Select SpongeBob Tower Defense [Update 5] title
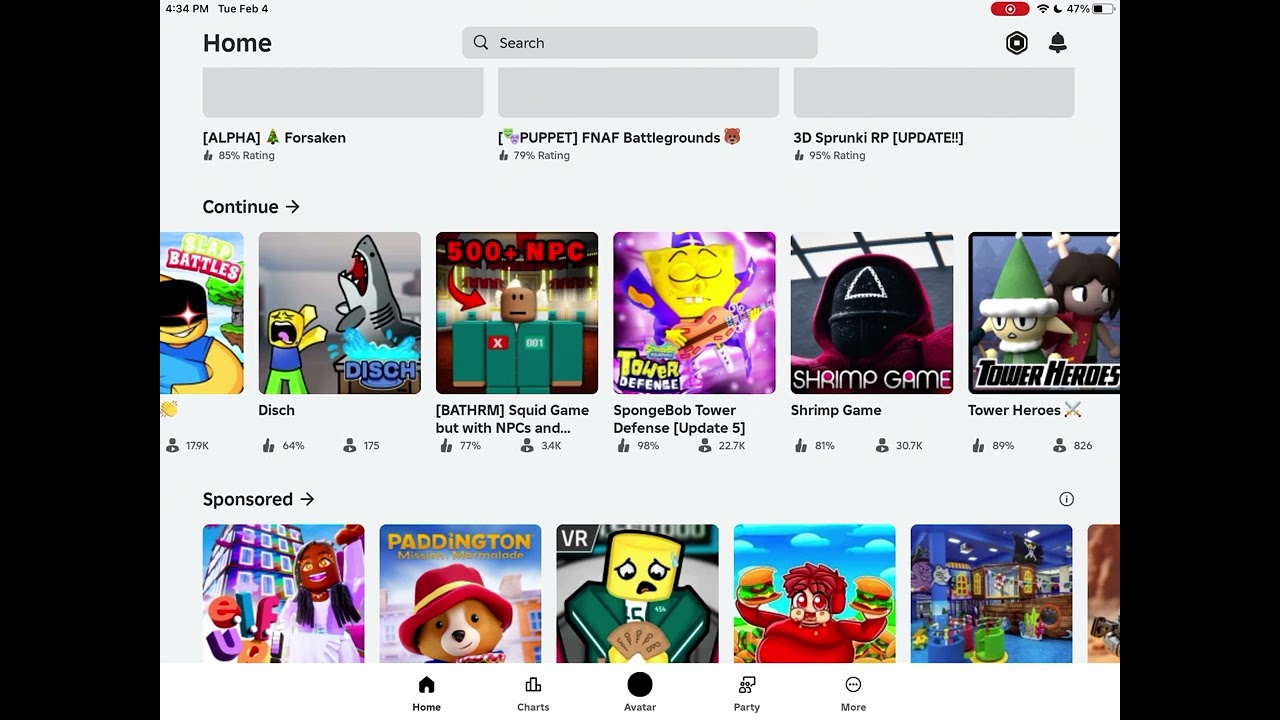 pos(679,419)
